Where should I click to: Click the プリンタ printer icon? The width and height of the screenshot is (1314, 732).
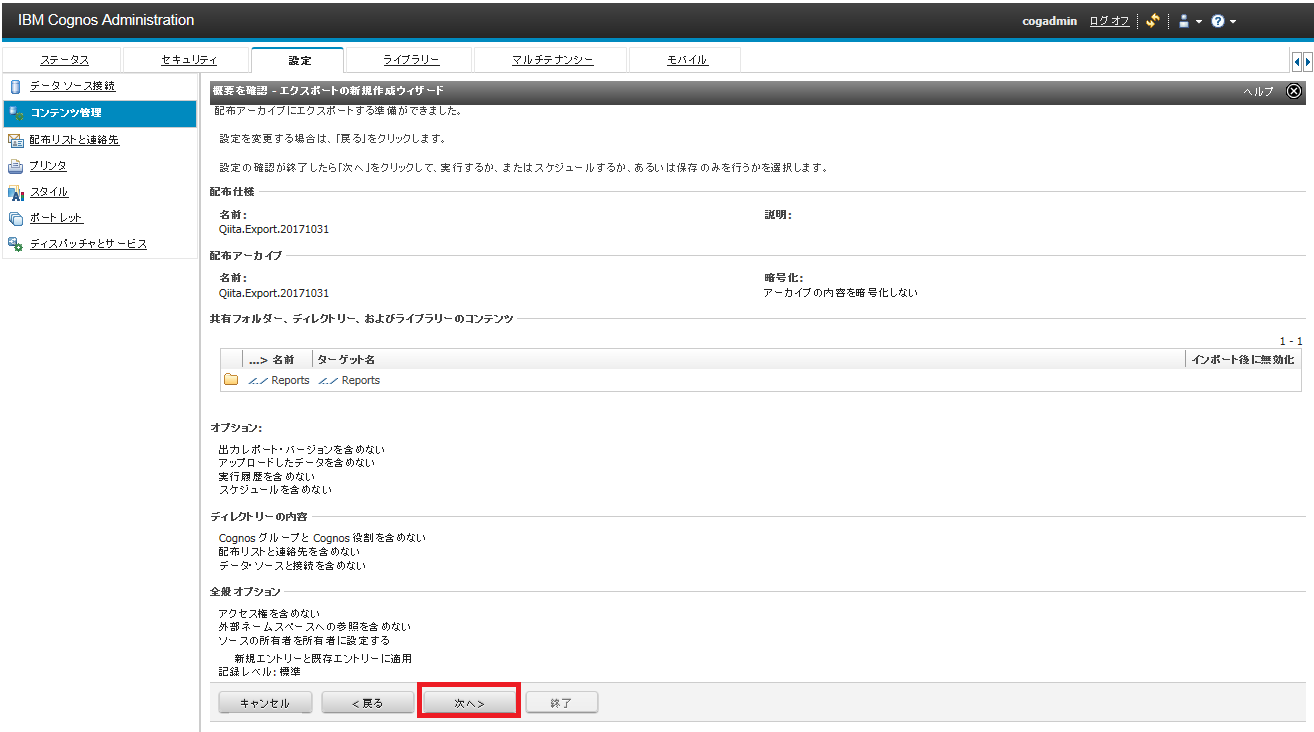15,166
